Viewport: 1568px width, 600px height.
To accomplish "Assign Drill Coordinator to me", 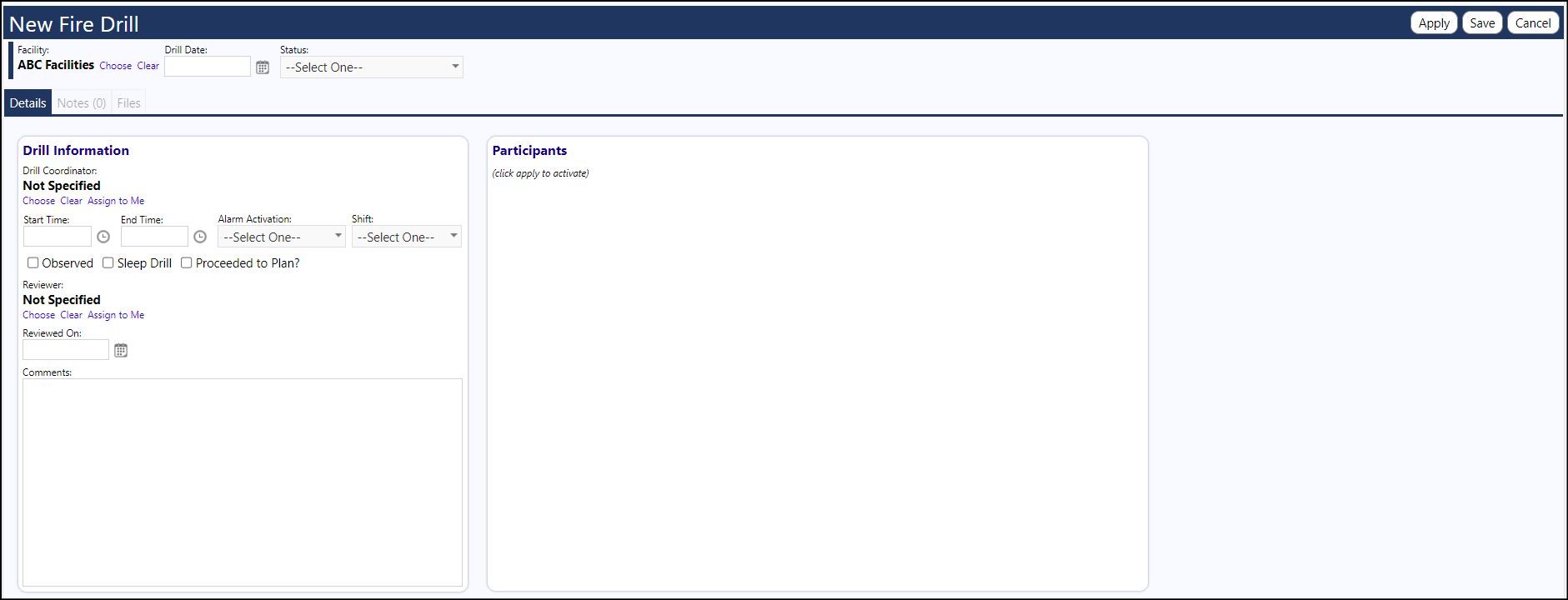I will [116, 201].
